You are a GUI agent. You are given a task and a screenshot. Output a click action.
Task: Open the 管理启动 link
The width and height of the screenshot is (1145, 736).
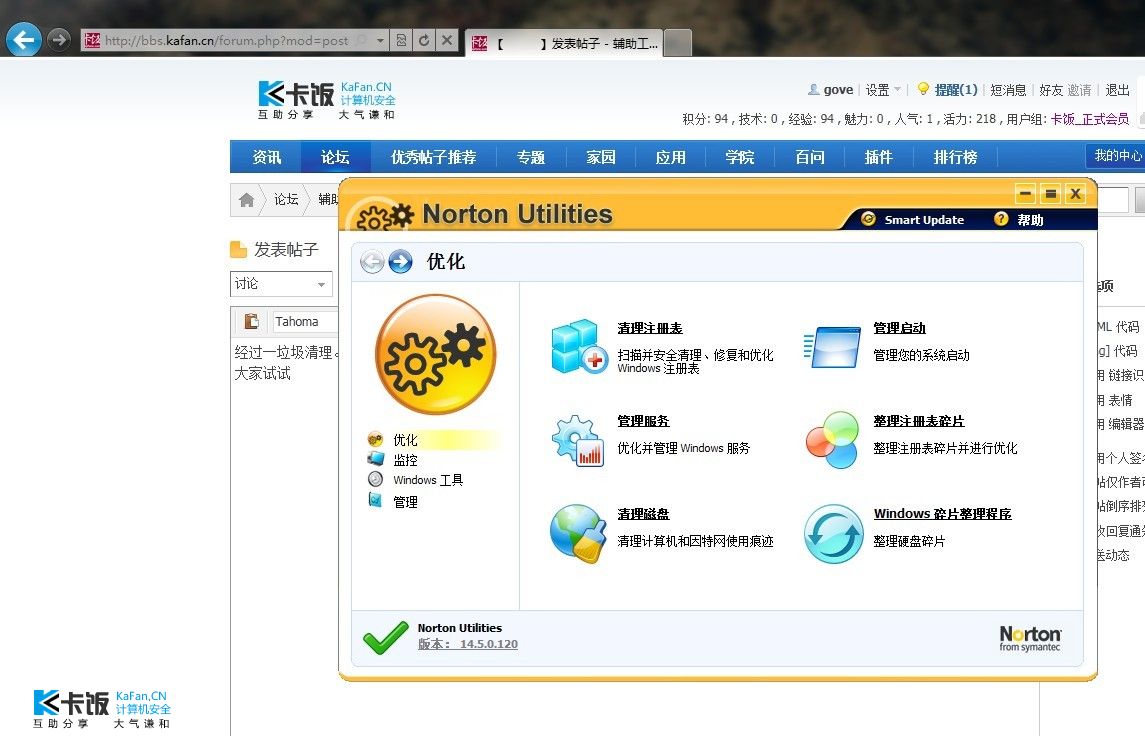[x=900, y=329]
